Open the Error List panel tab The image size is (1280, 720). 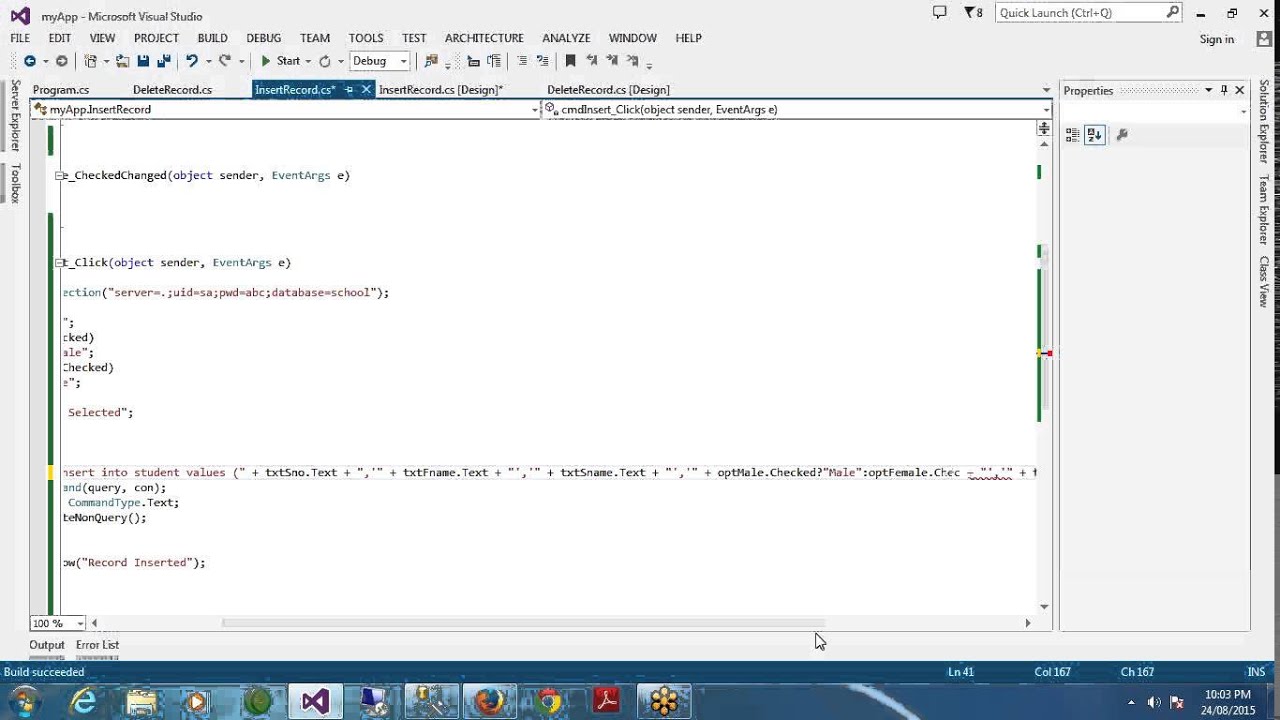(97, 645)
